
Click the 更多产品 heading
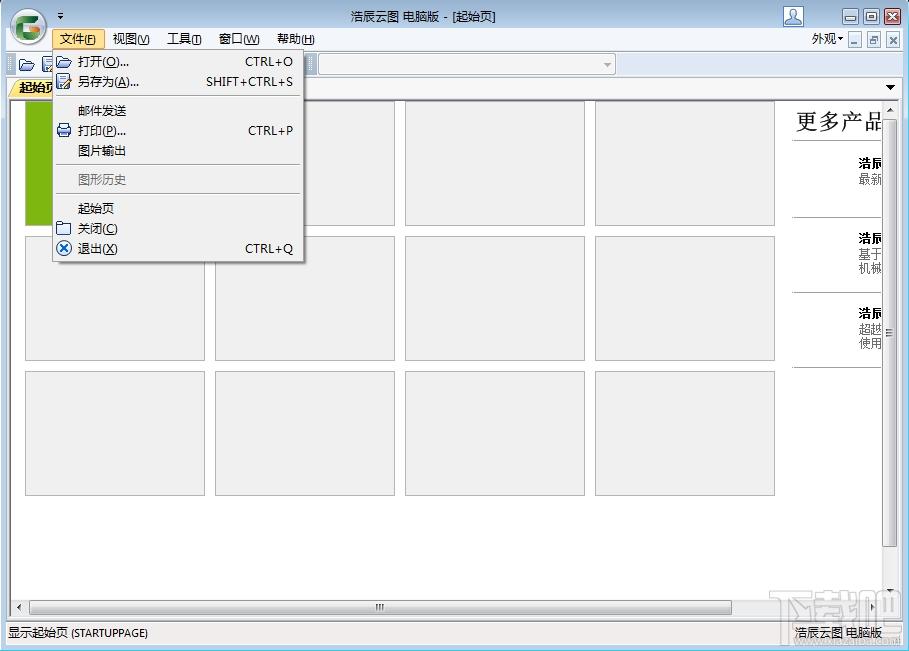pos(838,121)
